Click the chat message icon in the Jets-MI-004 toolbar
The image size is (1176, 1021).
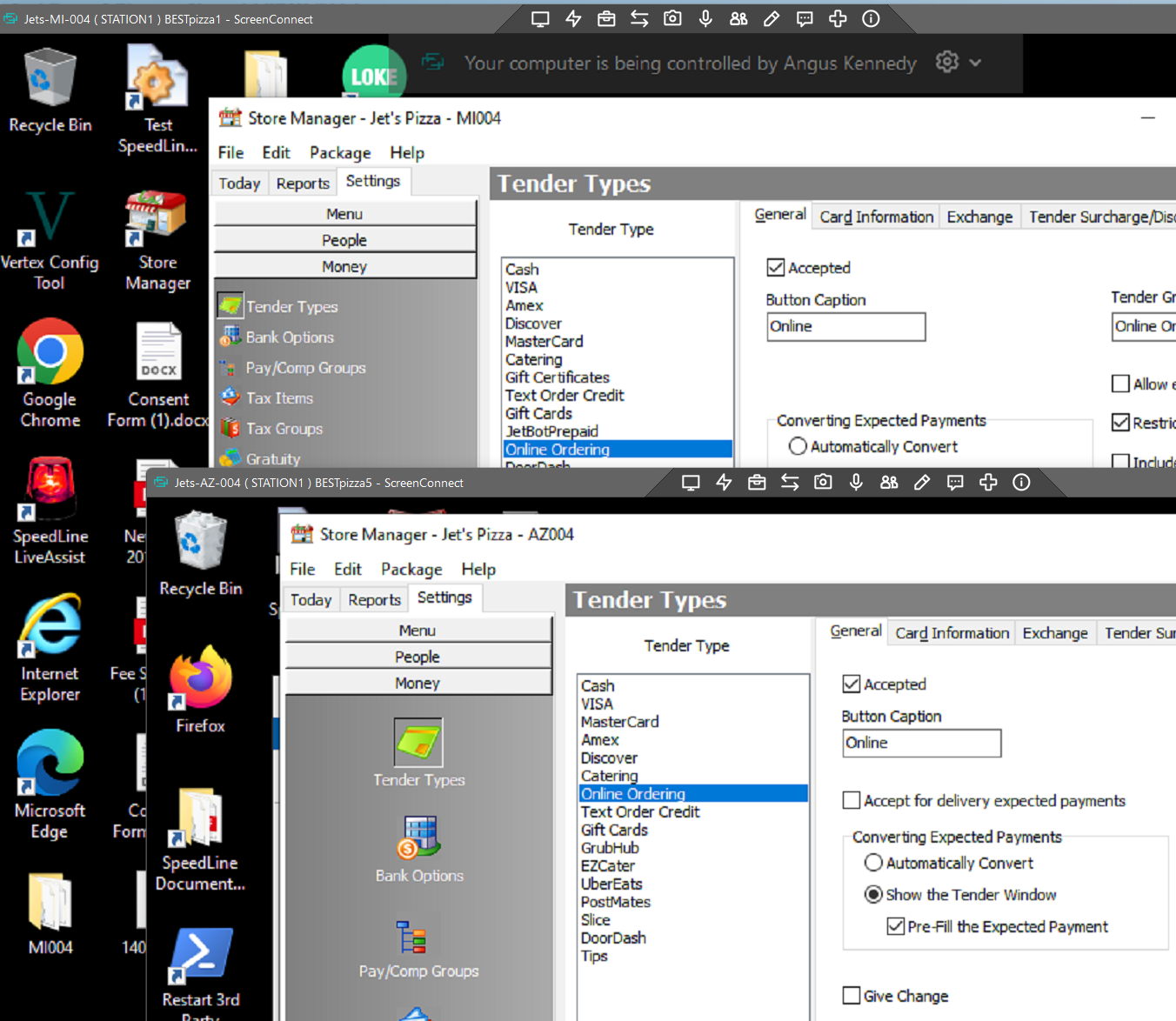pyautogui.click(x=805, y=18)
